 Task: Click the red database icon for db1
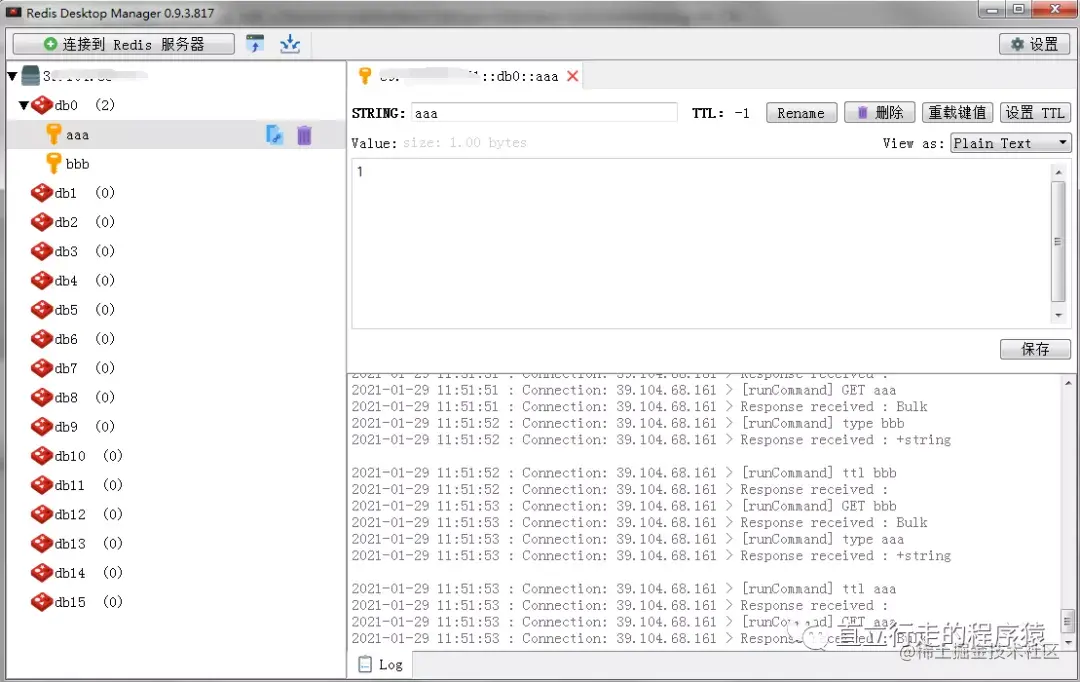[42, 193]
